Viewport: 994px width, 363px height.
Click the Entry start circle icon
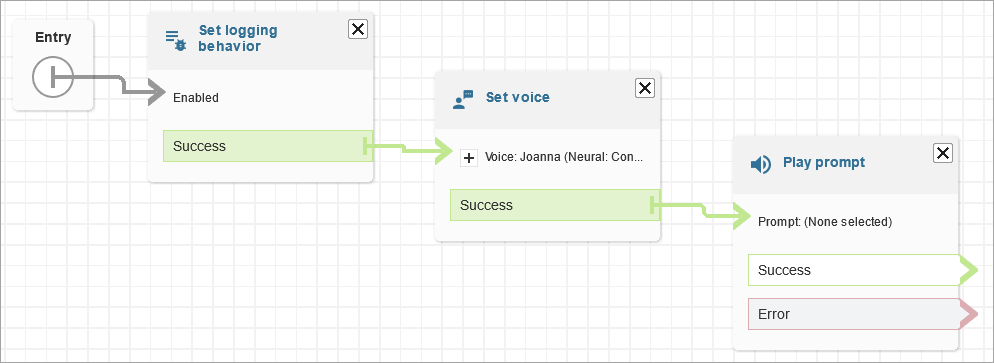53,77
